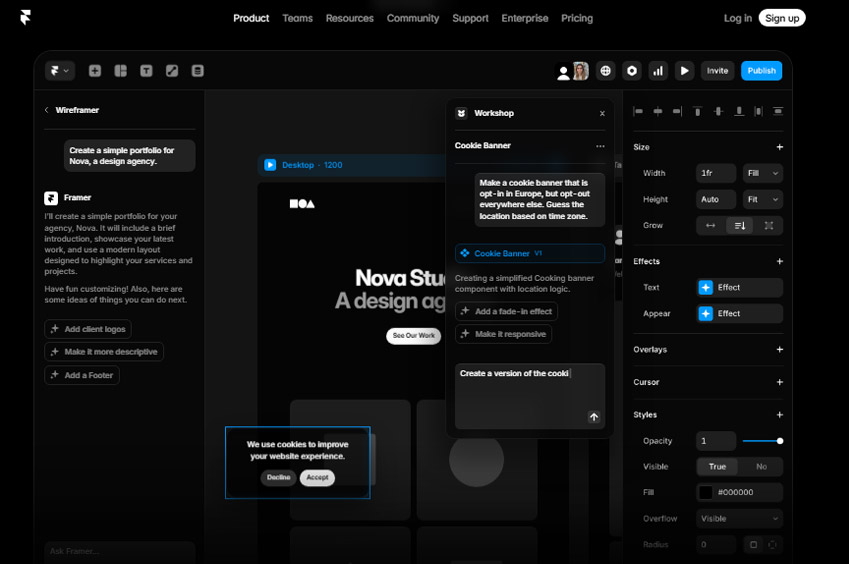Go back from the Wireframer panel
The width and height of the screenshot is (849, 564).
[47, 110]
